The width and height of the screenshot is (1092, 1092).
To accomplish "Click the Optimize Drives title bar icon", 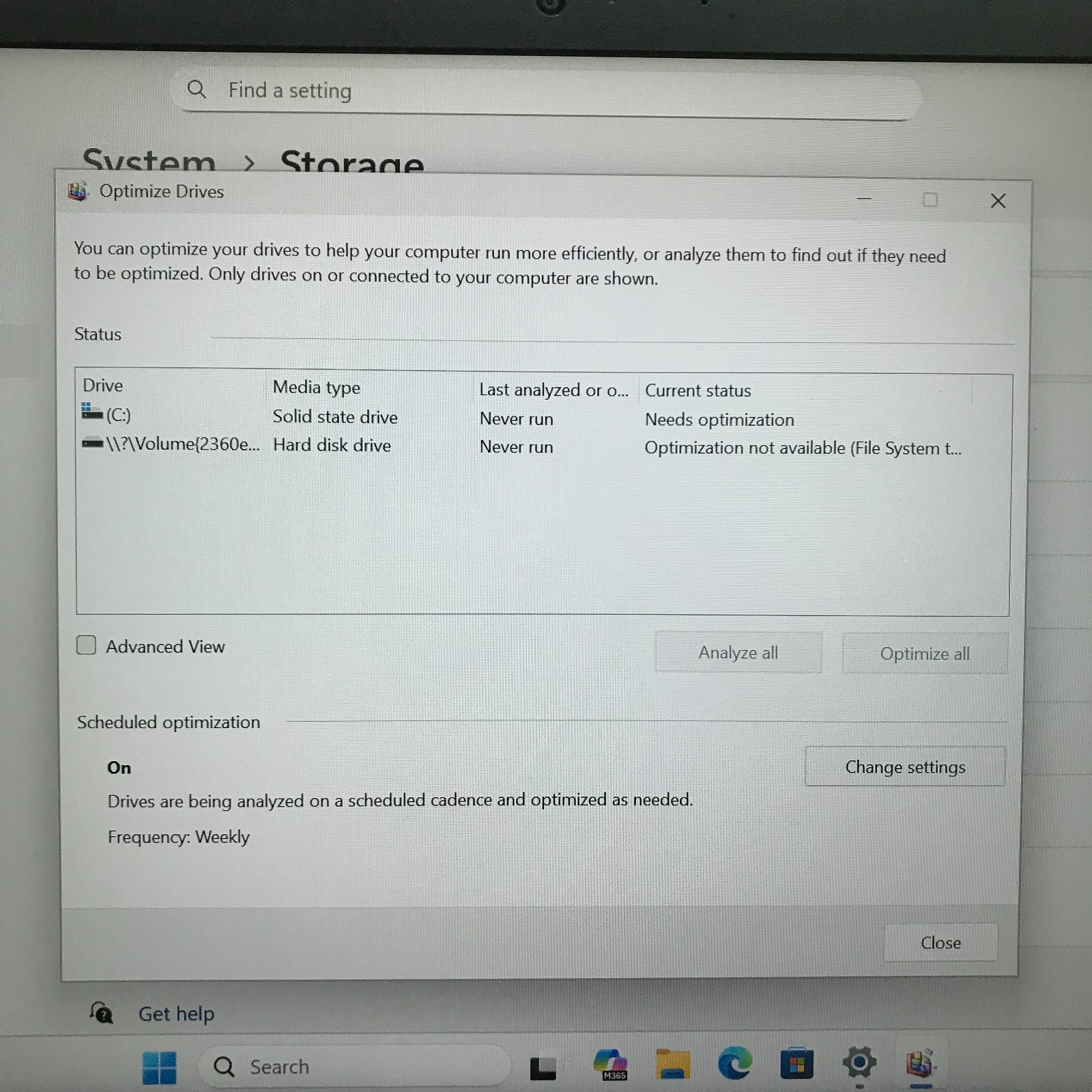I will pyautogui.click(x=78, y=191).
